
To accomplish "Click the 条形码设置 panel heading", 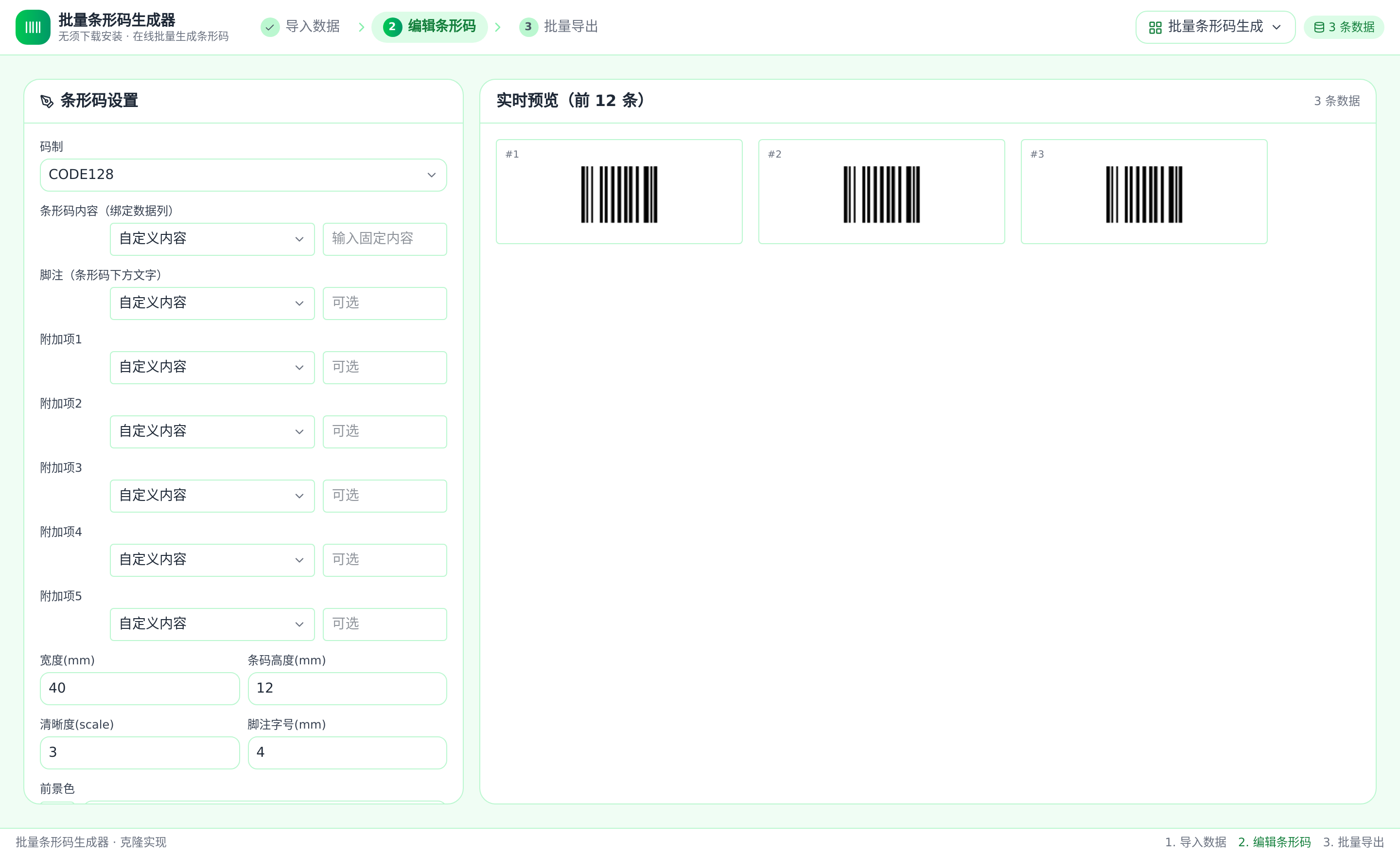I will 100,101.
